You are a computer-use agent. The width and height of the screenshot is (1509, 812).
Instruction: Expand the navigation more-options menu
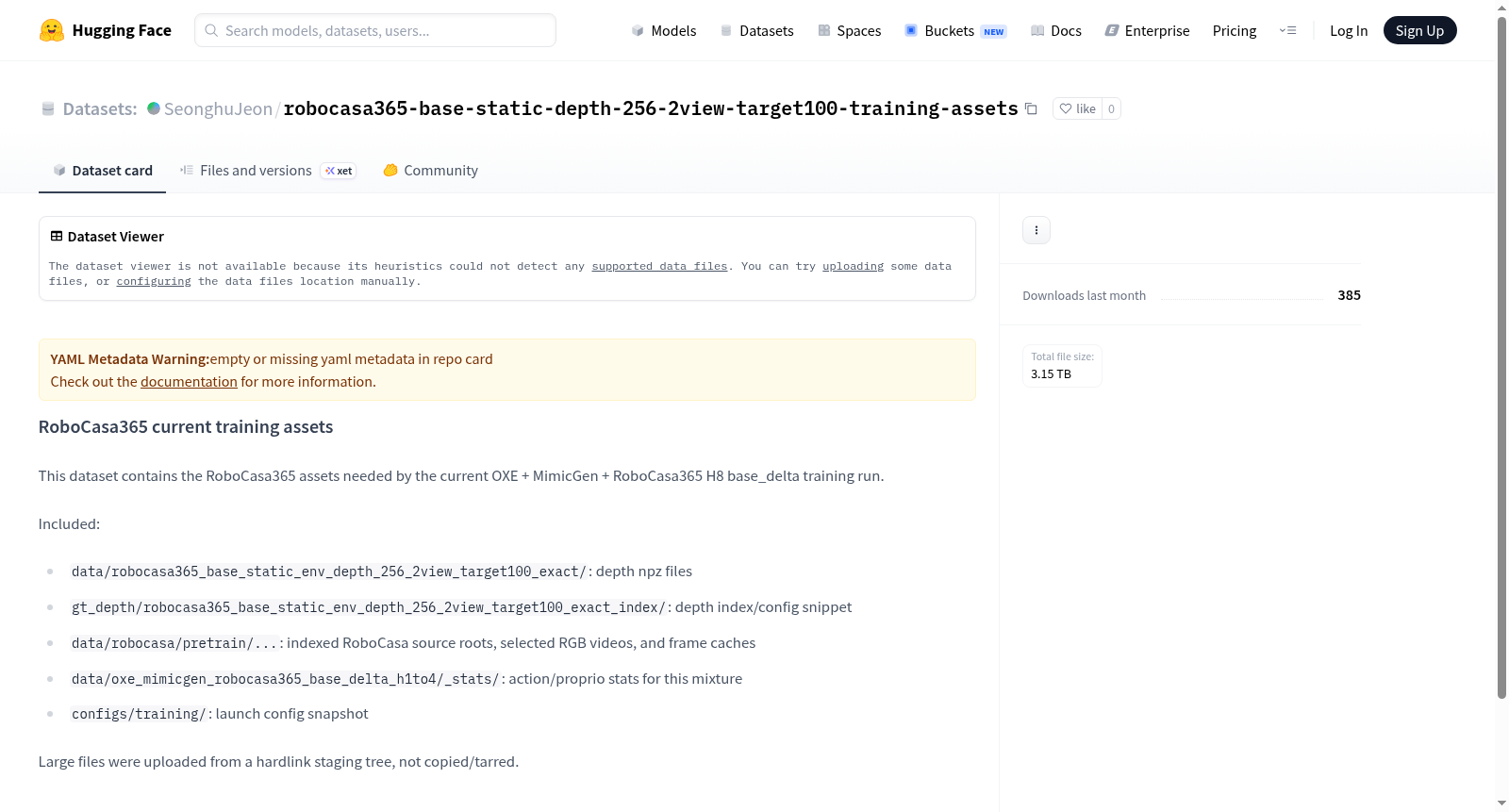(1287, 30)
